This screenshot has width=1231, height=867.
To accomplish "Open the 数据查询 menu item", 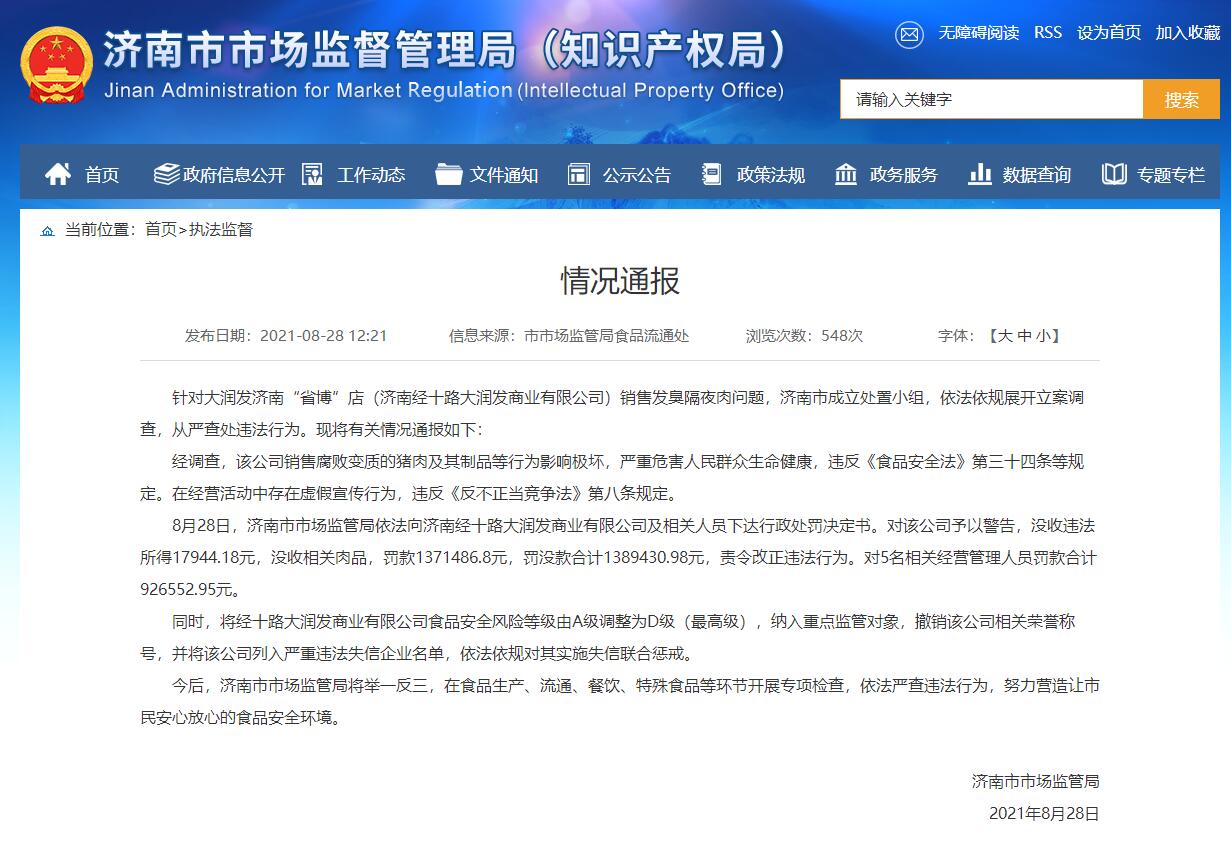I will [x=1036, y=175].
